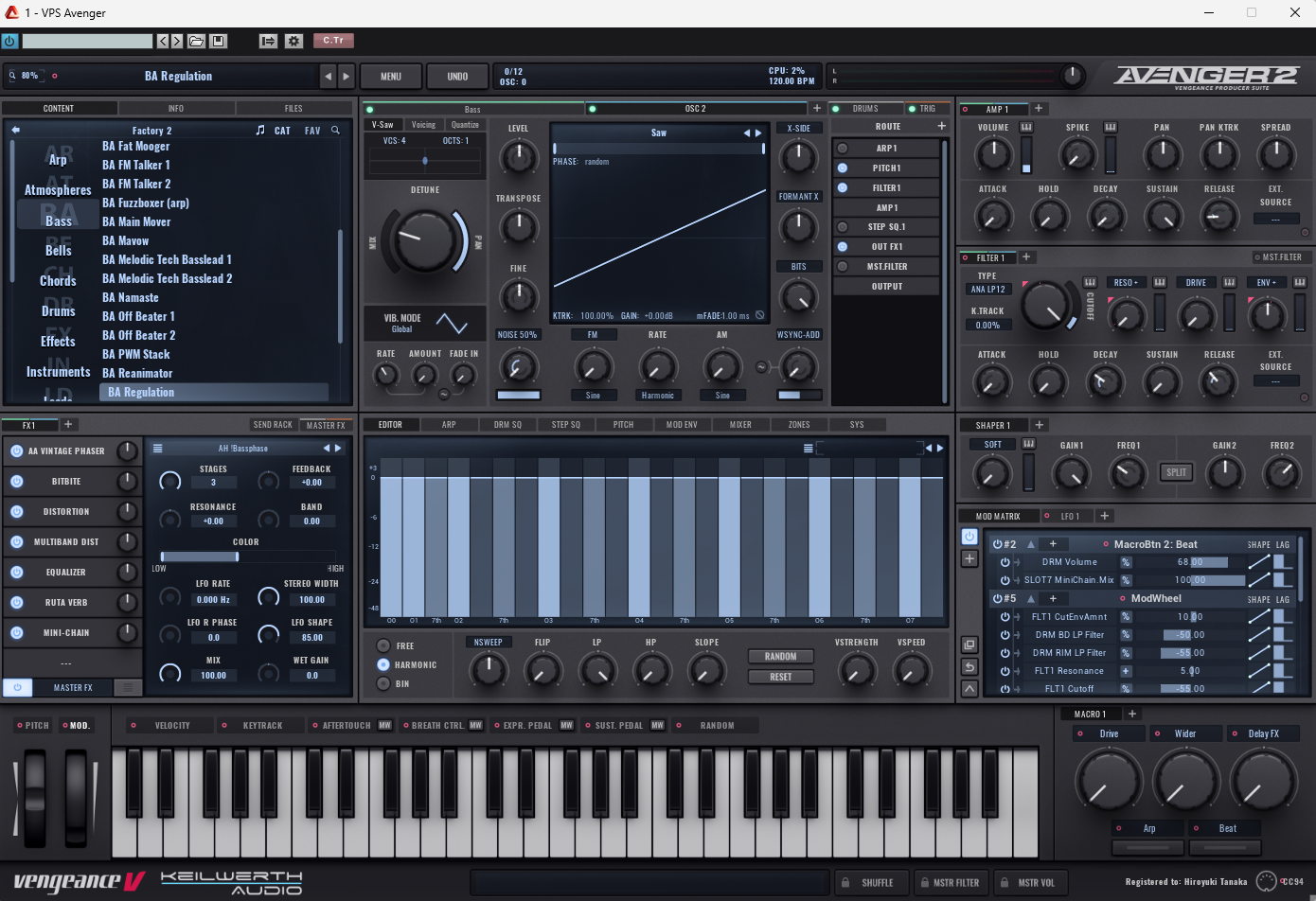Add a new AMP module tab
Image resolution: width=1316 pixels, height=901 pixels.
(x=1038, y=108)
